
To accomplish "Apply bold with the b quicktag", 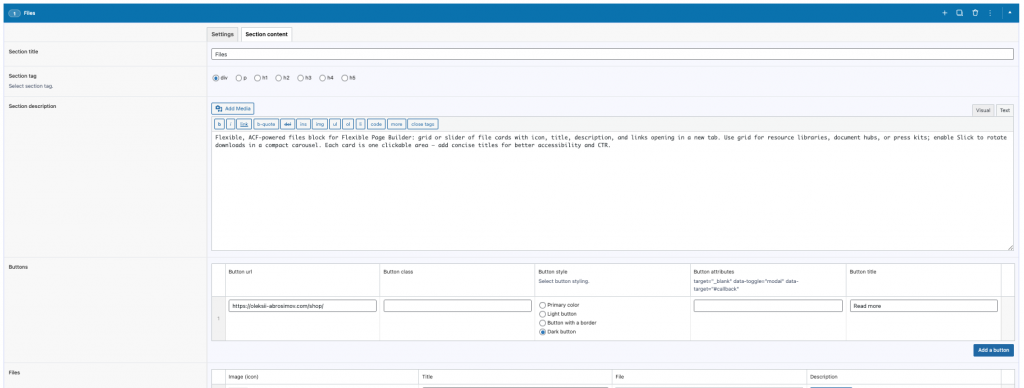I will click(219, 123).
